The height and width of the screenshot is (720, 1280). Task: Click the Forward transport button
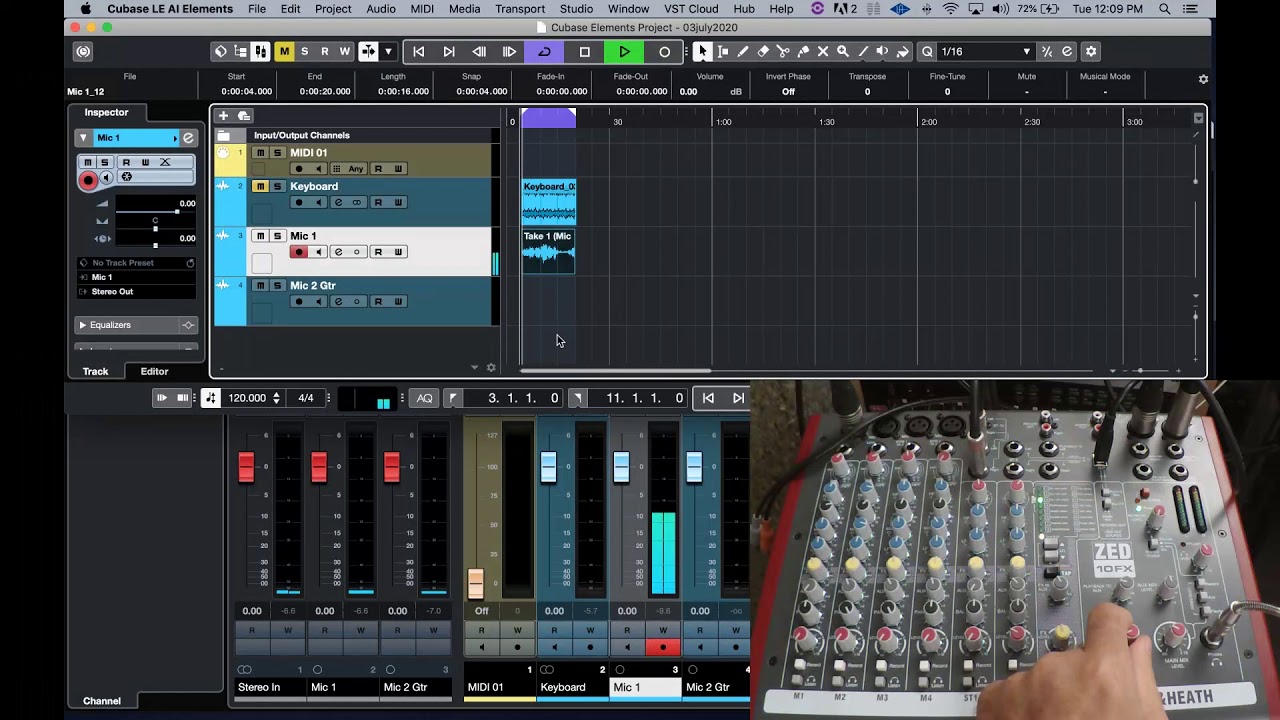click(x=509, y=52)
